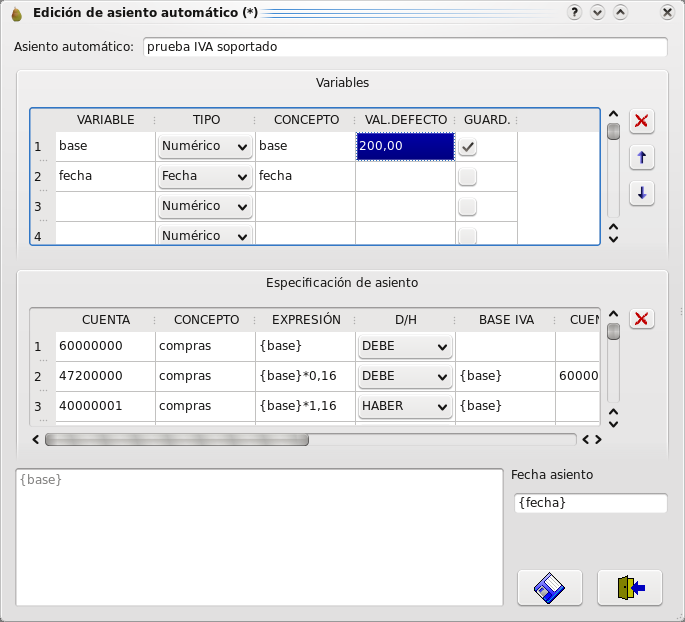685x622 pixels.
Task: Click the BASE IVA column header
Action: pyautogui.click(x=506, y=320)
